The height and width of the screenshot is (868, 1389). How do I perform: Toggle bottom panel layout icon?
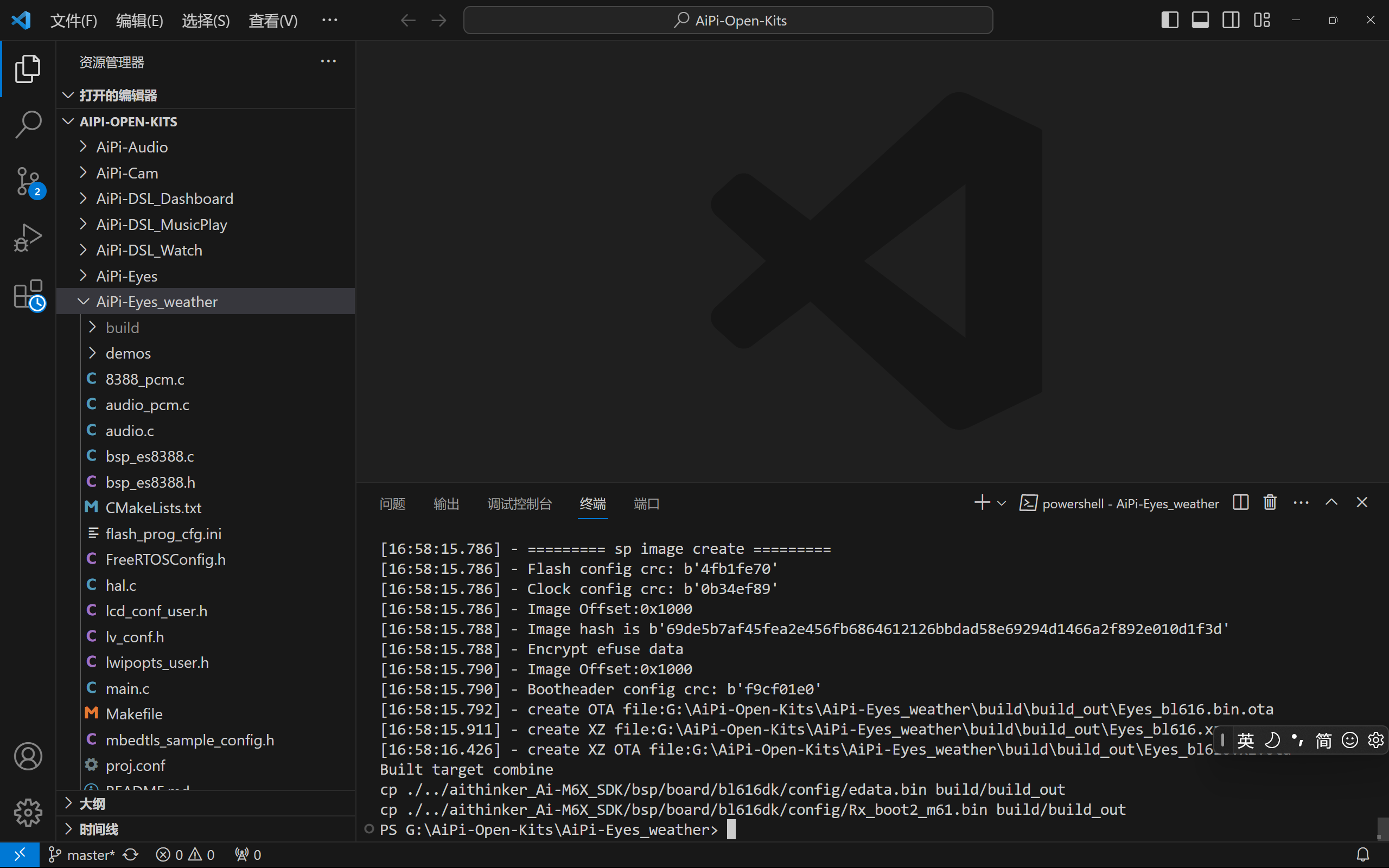[x=1200, y=20]
